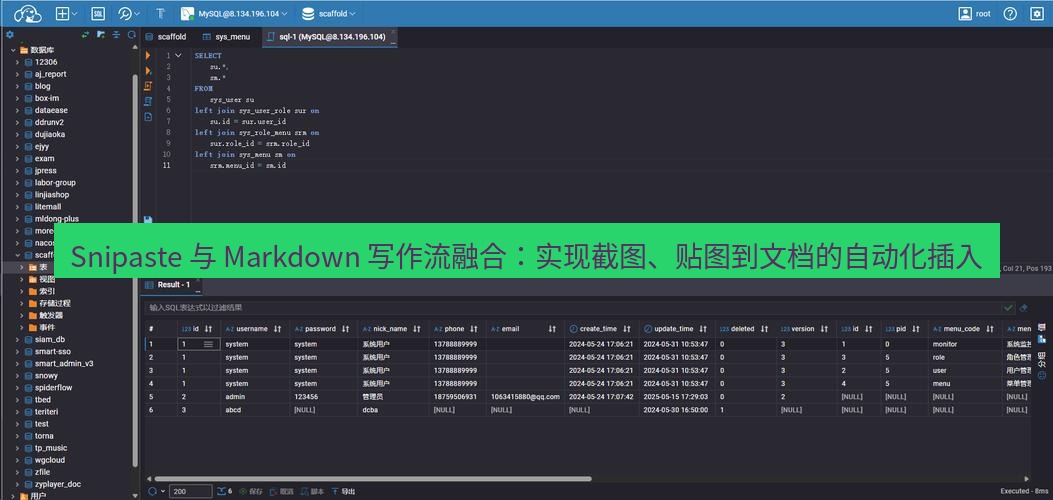Click the monitor menu_code cell
The height and width of the screenshot is (500, 1053).
[x=966, y=344]
